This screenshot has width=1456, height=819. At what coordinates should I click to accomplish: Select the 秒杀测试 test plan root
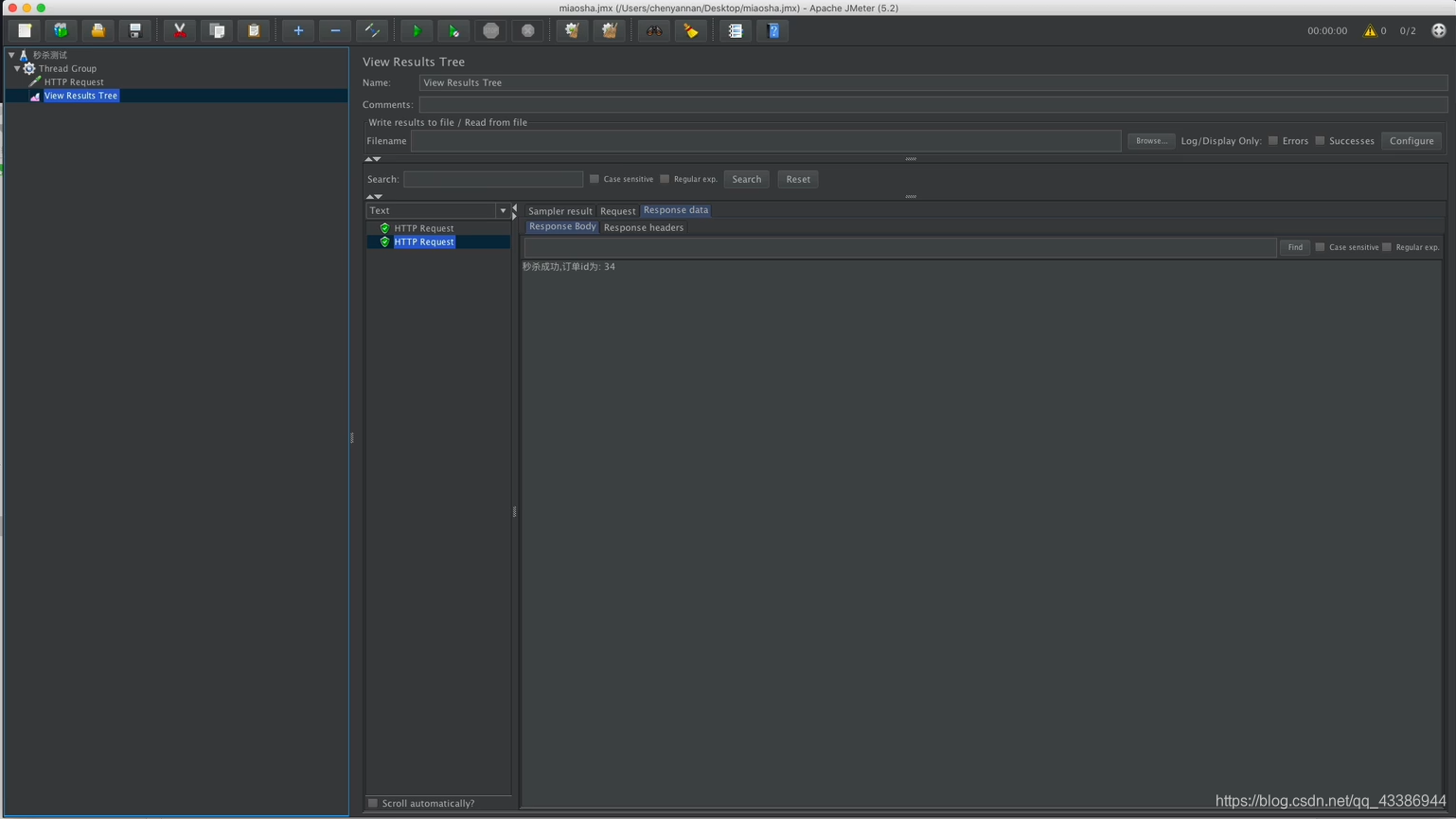tap(50, 55)
